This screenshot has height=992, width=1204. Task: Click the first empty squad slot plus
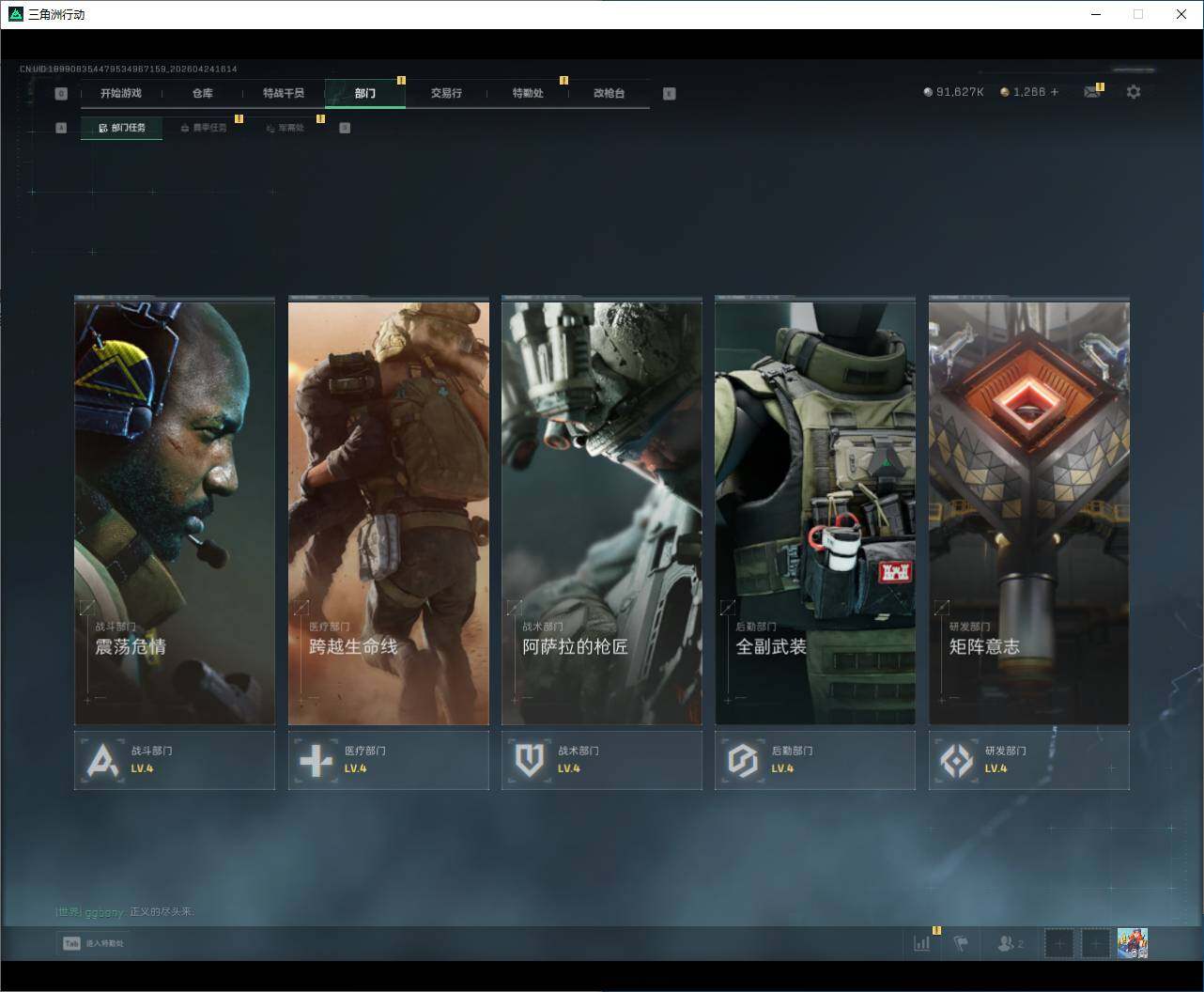[x=1058, y=943]
